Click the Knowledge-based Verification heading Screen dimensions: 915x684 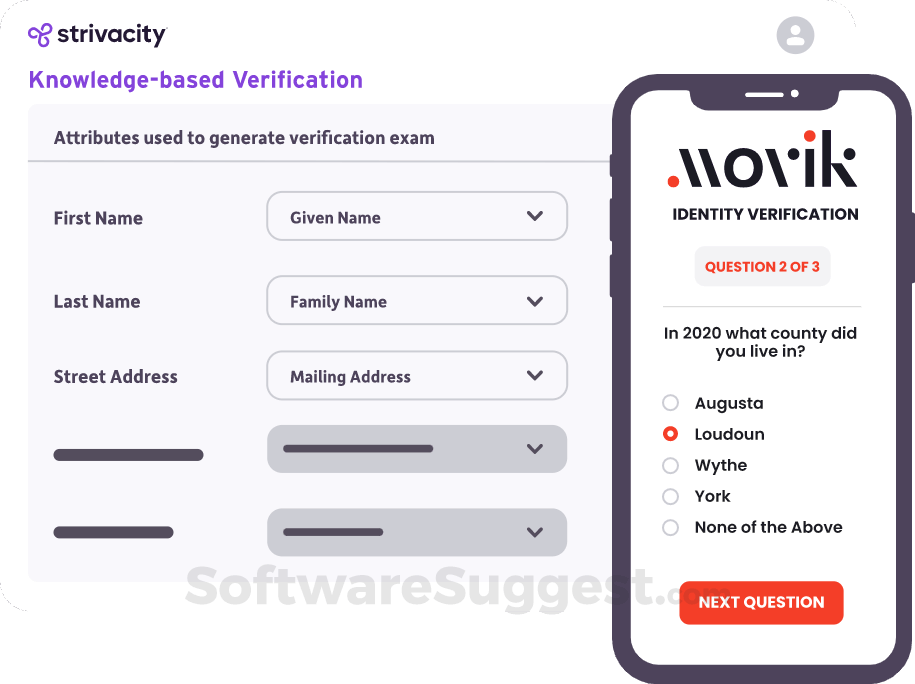pyautogui.click(x=195, y=79)
